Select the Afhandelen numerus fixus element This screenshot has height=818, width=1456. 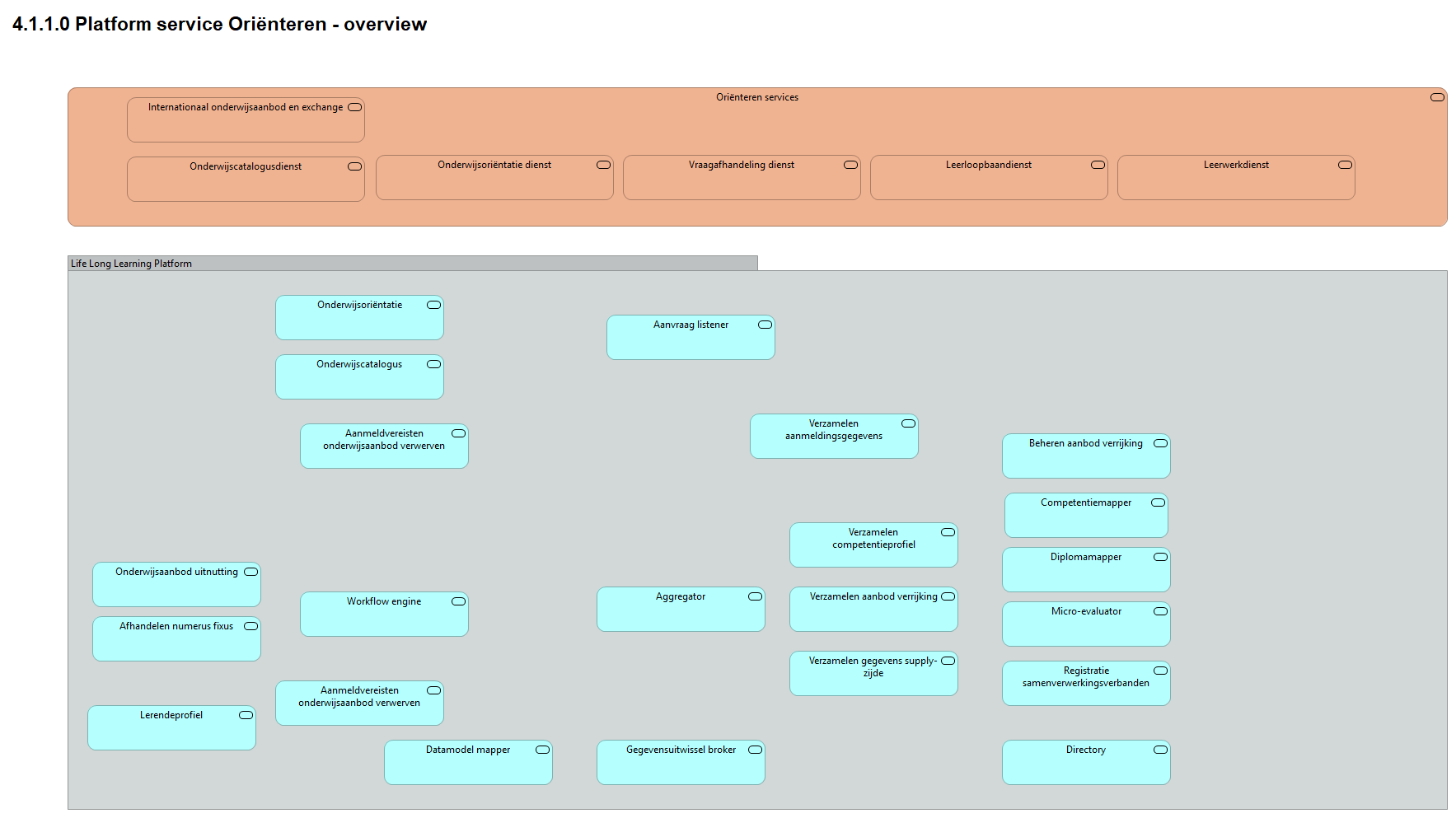tap(176, 638)
